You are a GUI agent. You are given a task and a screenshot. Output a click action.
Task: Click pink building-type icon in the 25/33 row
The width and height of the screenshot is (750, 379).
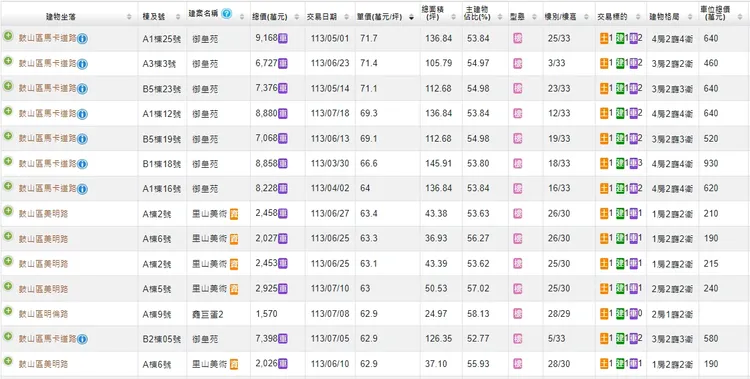tap(518, 38)
